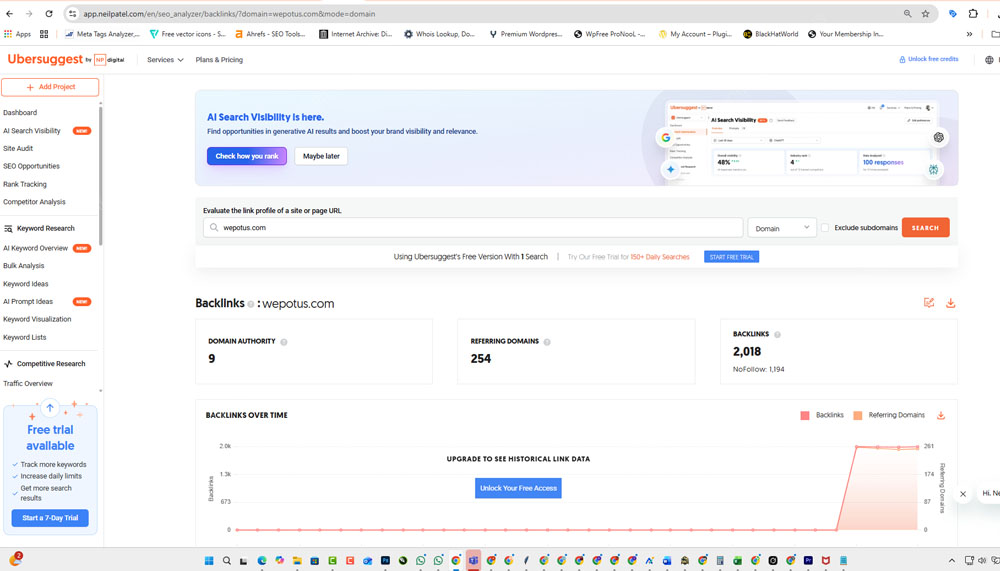Open Dashboard in the sidebar

pos(20,112)
